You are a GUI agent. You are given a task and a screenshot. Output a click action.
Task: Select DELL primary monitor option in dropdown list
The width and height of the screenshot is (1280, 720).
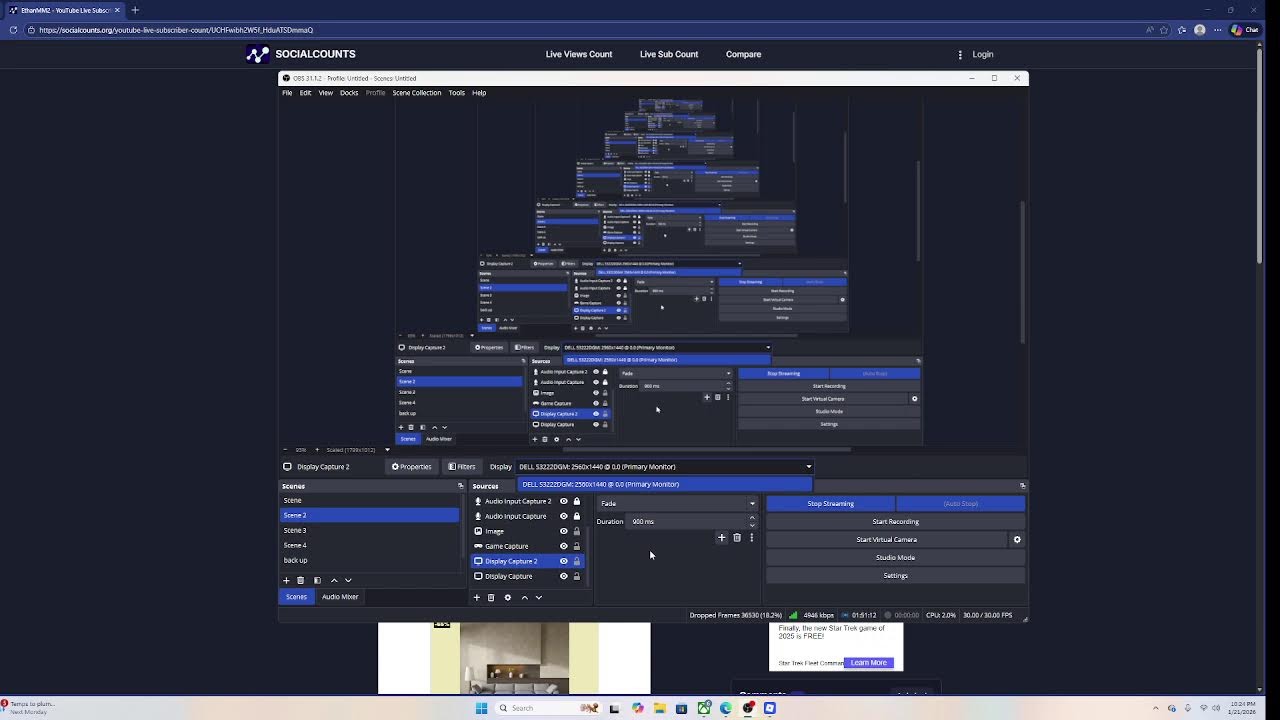point(667,485)
